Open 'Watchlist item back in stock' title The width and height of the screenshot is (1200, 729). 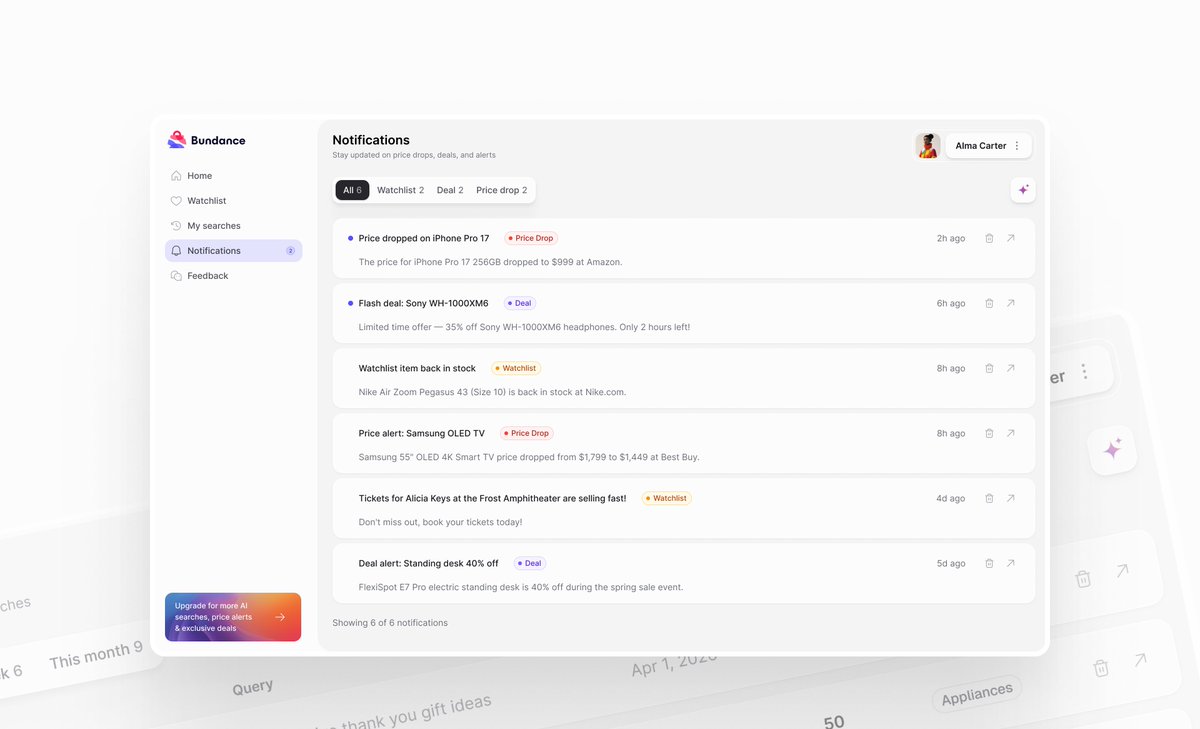click(417, 368)
